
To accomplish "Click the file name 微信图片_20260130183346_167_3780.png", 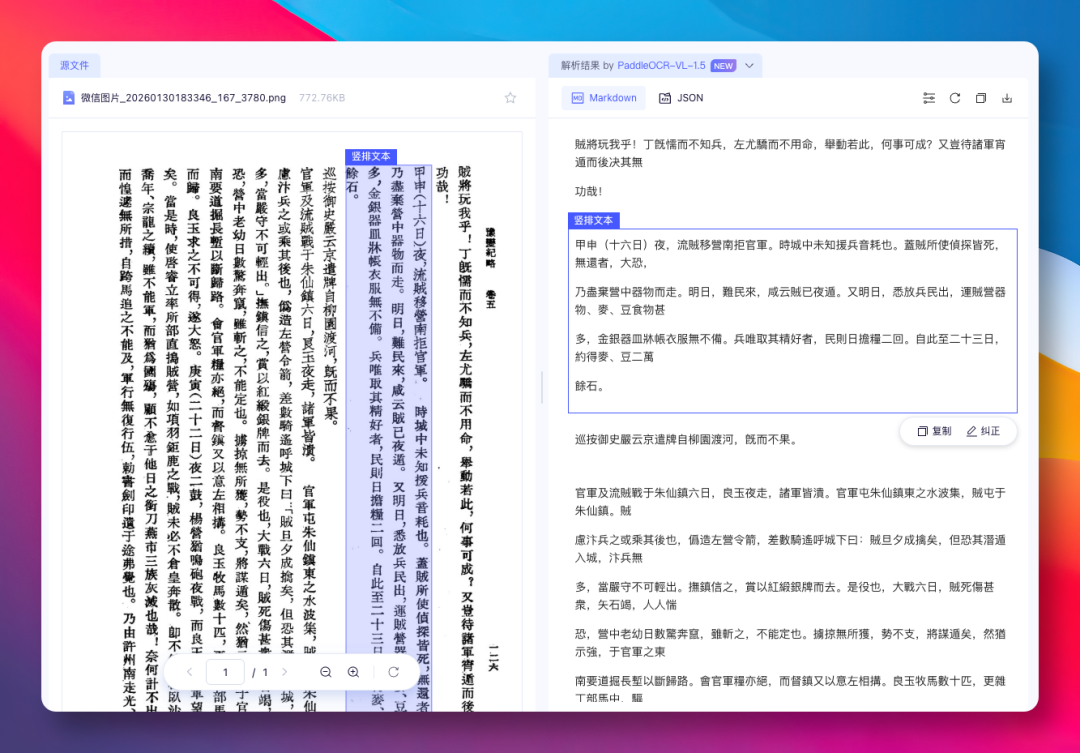I will (183, 98).
